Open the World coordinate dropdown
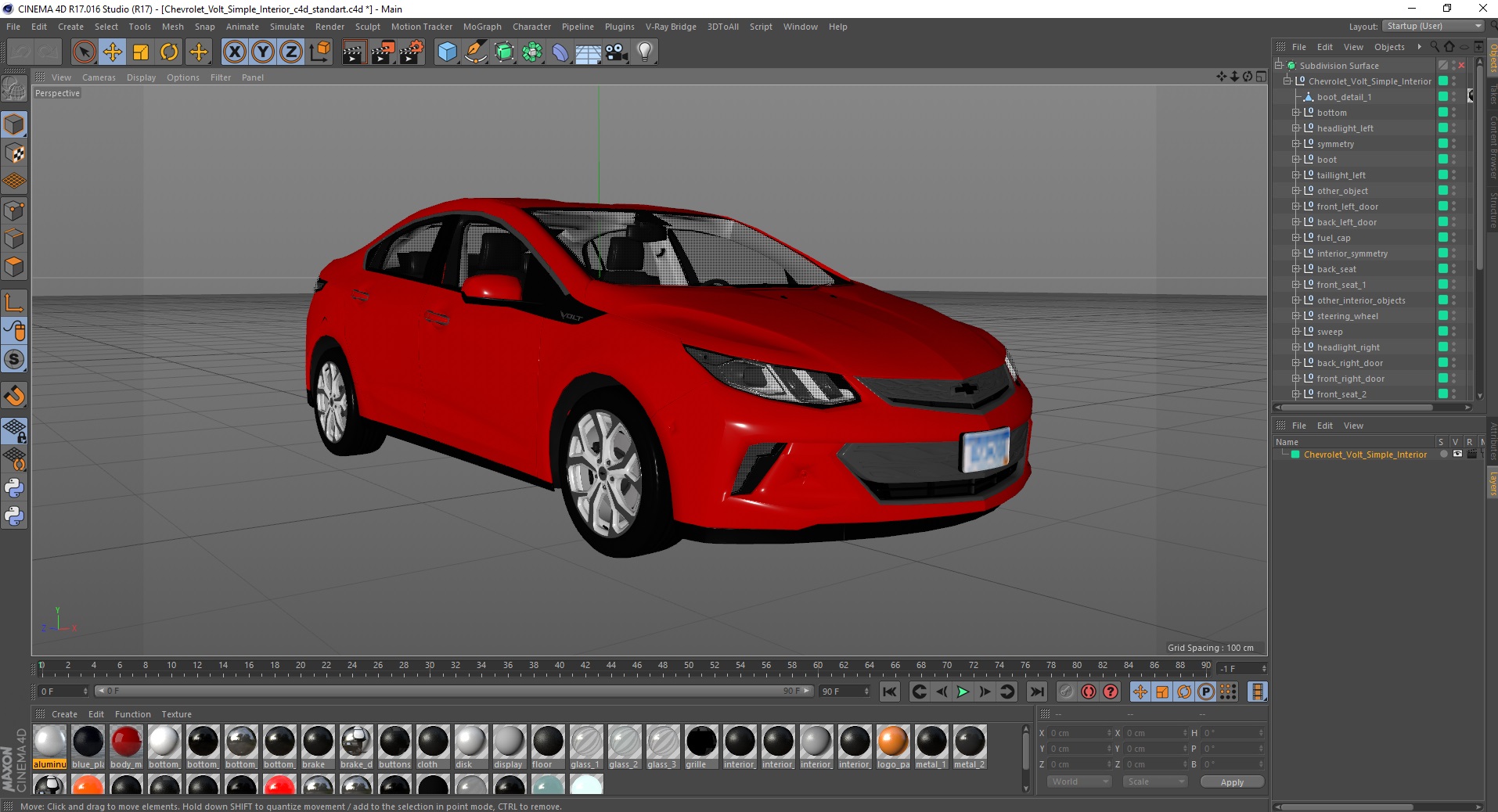The width and height of the screenshot is (1498, 812). pos(1079,781)
